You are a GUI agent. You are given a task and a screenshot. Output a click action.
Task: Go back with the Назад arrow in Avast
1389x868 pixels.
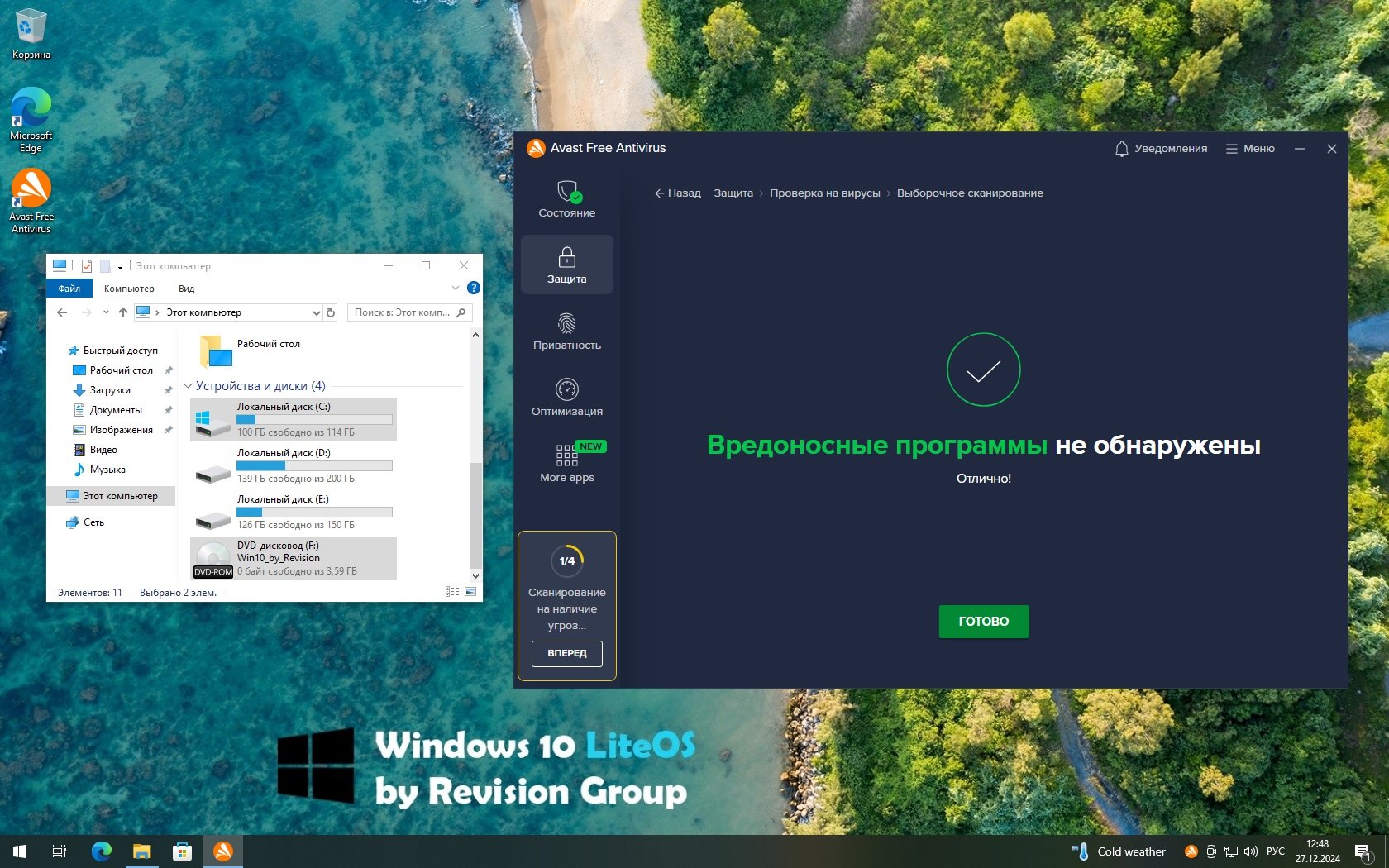click(x=678, y=193)
